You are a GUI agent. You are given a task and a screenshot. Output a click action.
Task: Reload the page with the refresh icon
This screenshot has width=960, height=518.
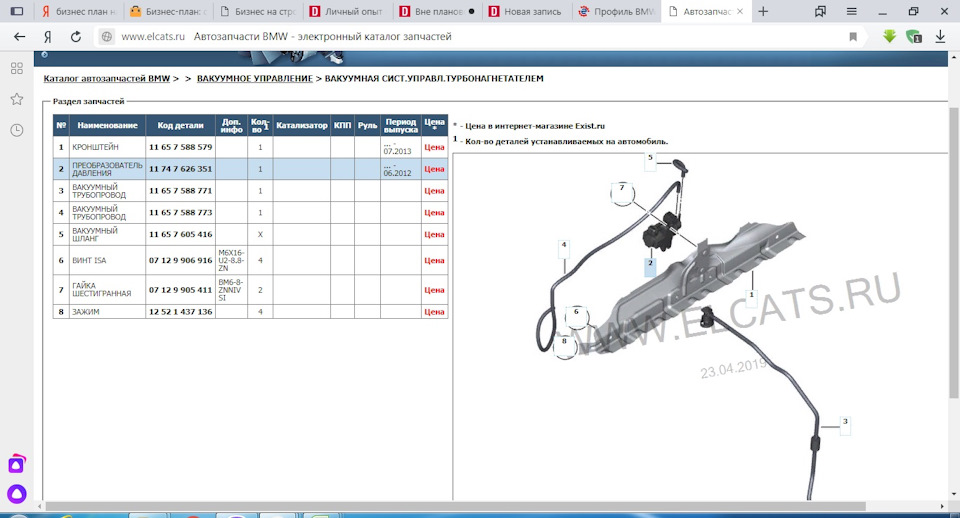tap(75, 37)
